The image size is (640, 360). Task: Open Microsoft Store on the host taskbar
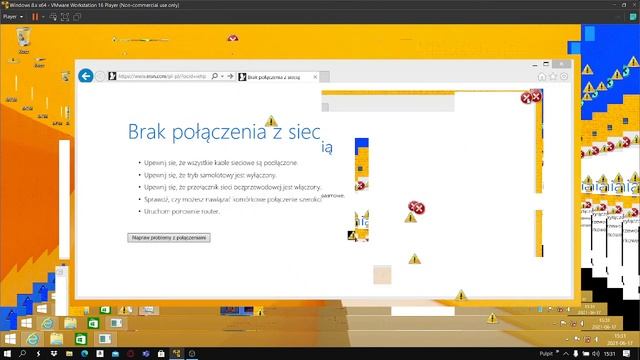click(x=161, y=354)
